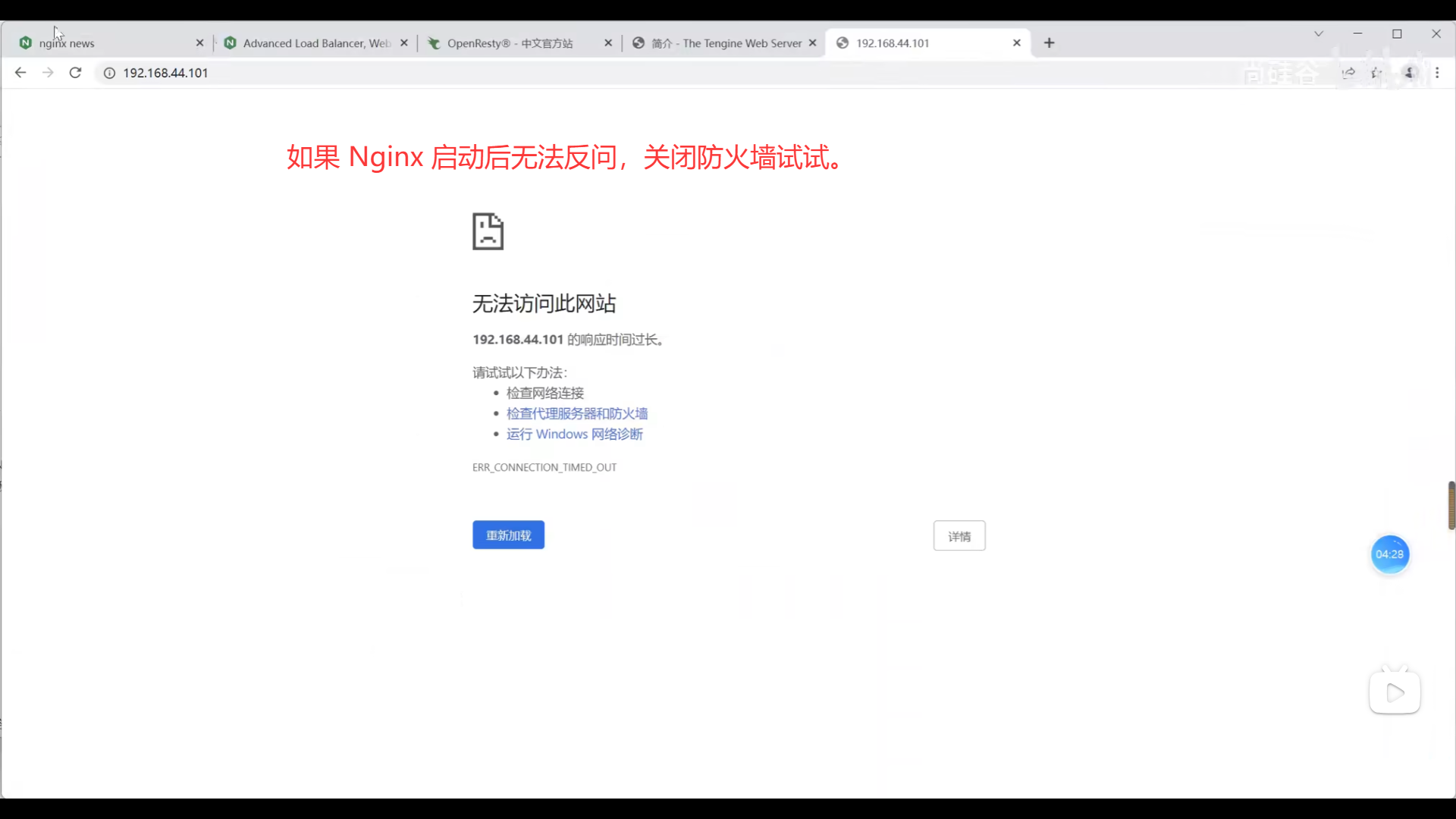The height and width of the screenshot is (819, 1456).
Task: Open the user profile avatar
Action: (x=1410, y=73)
